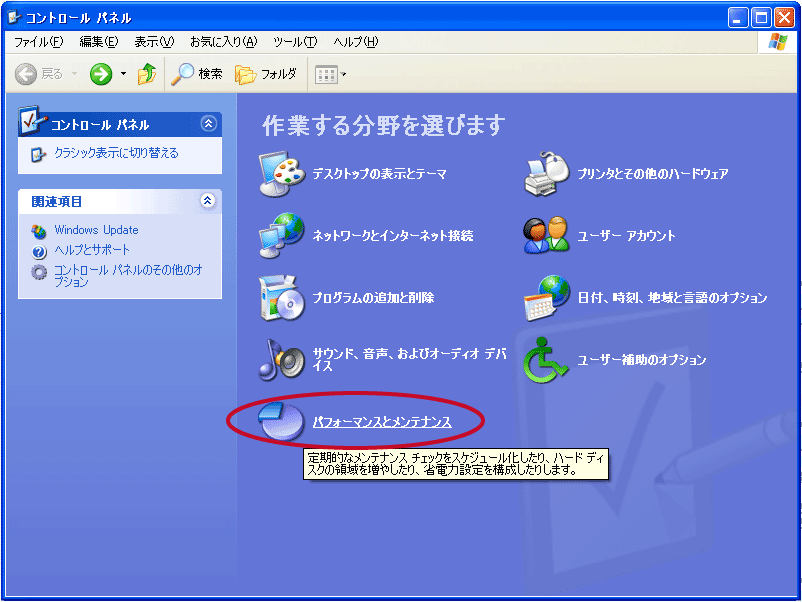Open the 表示(V) menu

pos(154,42)
